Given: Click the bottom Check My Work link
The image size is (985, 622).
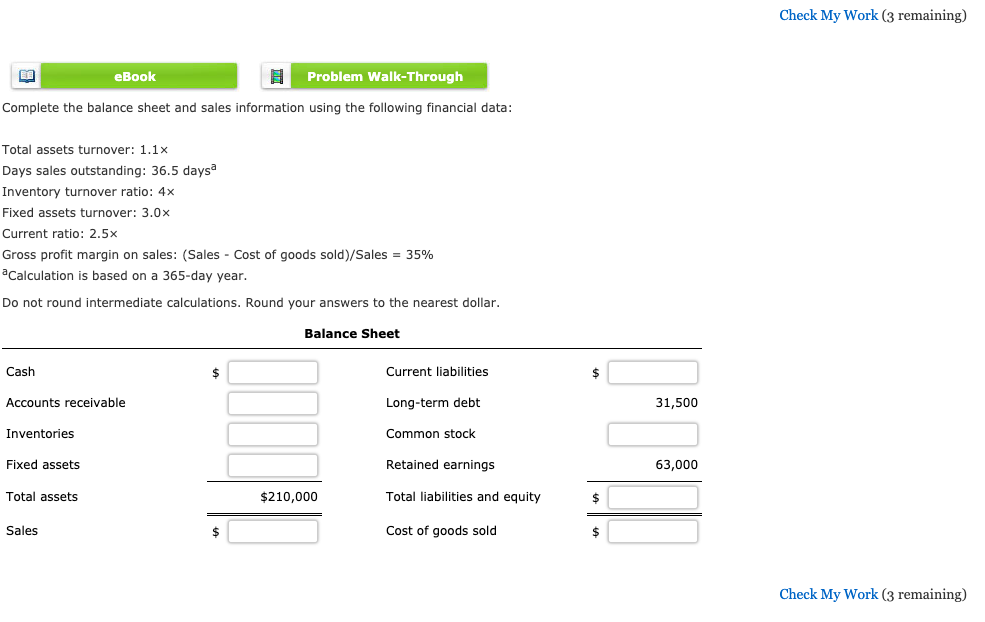Looking at the screenshot, I should tap(828, 594).
